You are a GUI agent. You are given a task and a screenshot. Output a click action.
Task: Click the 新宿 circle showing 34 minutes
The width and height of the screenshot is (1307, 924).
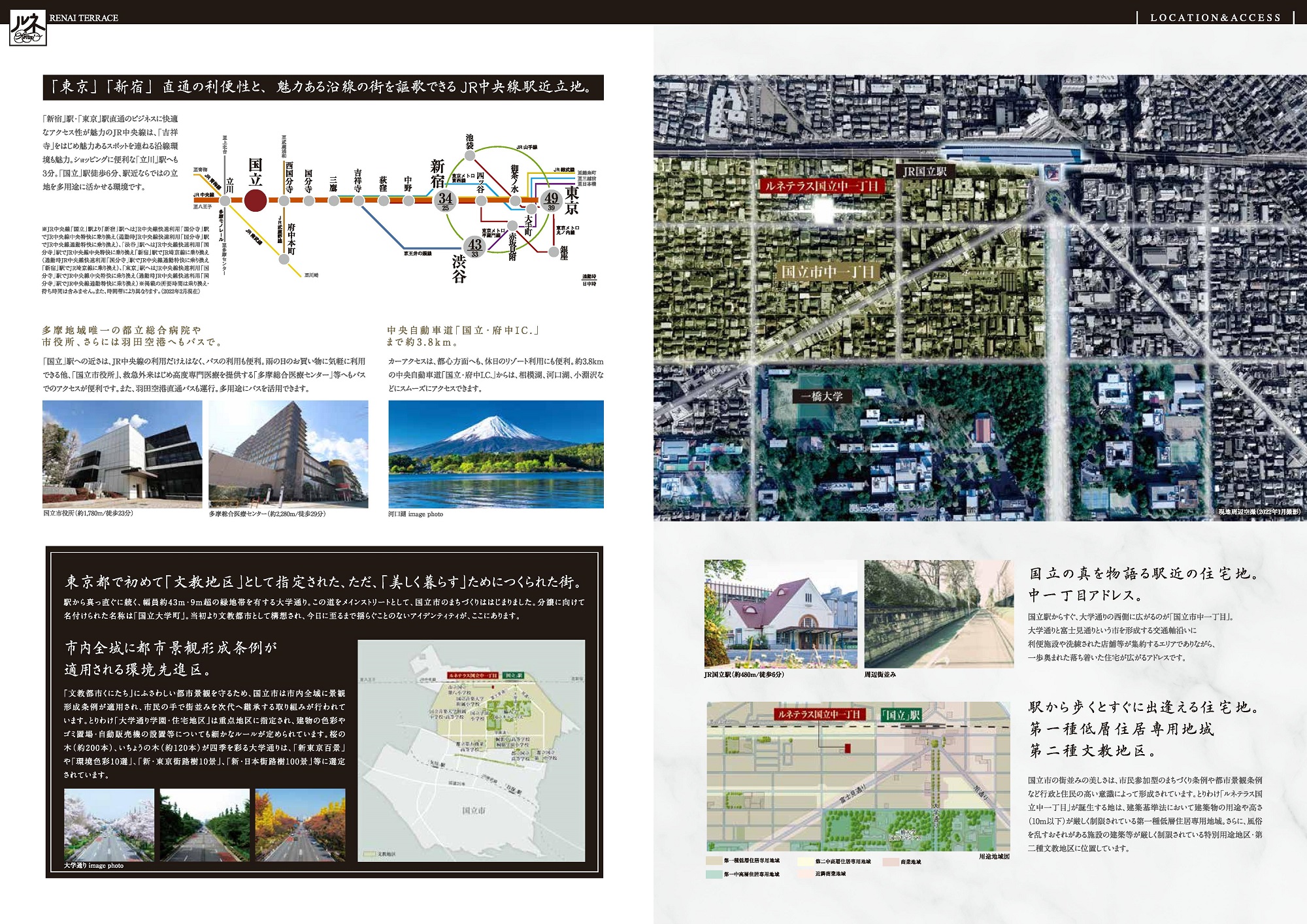tap(445, 200)
